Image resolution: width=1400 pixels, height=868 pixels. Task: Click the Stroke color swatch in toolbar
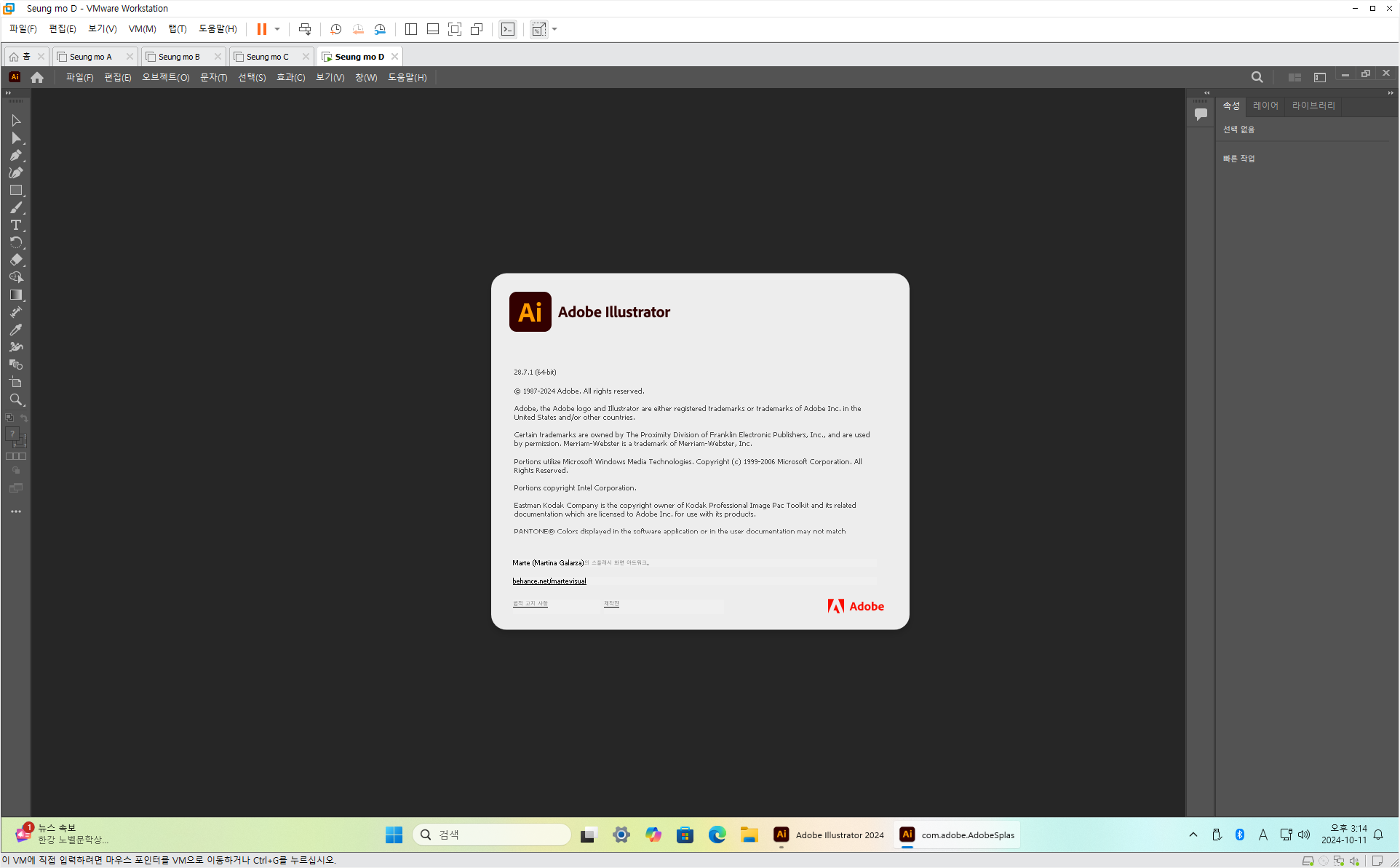[20, 442]
